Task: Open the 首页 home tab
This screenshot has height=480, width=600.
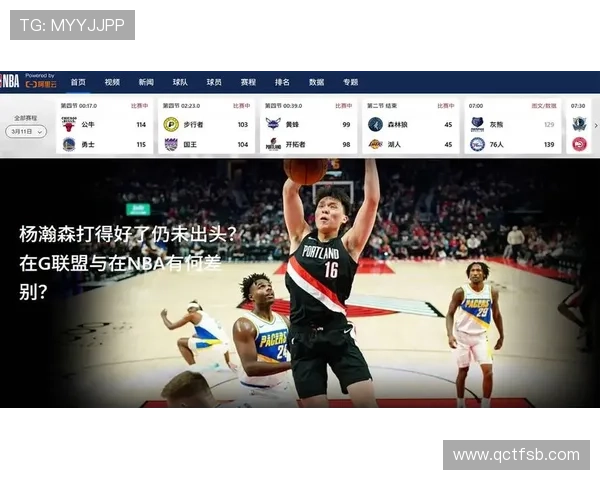Action: coord(78,82)
